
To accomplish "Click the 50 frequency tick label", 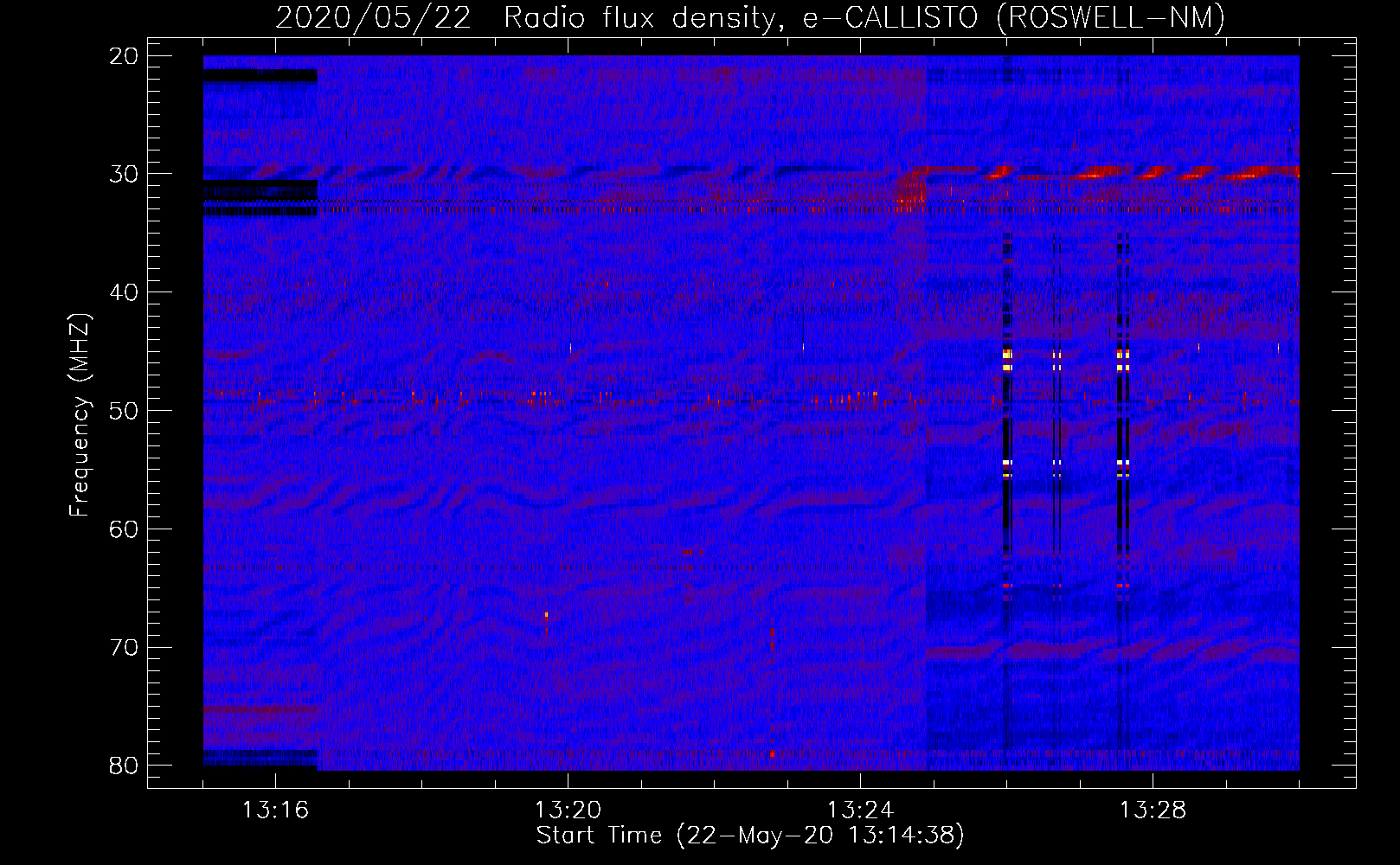I will point(124,411).
